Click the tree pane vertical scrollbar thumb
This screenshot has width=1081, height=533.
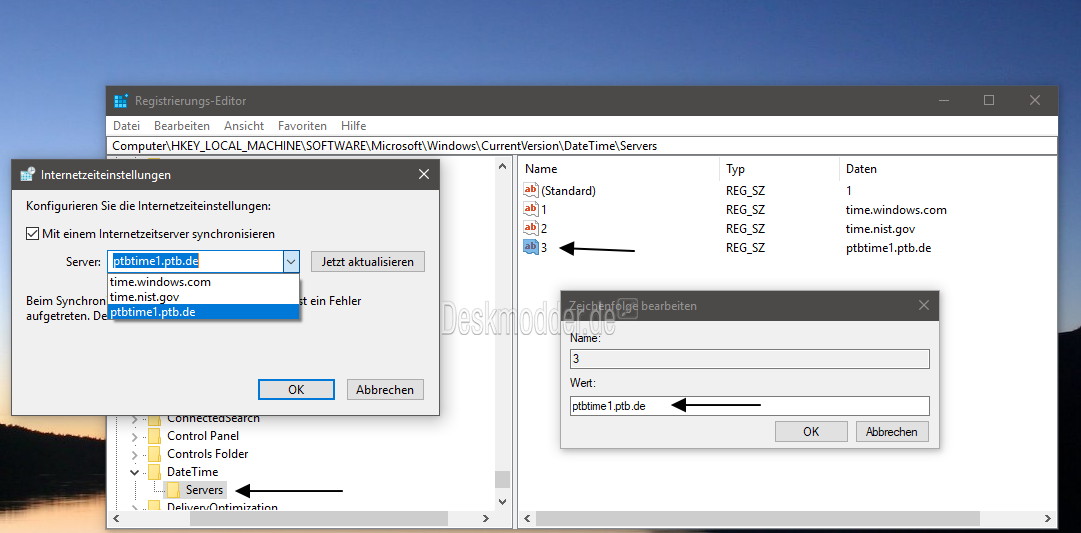point(503,479)
